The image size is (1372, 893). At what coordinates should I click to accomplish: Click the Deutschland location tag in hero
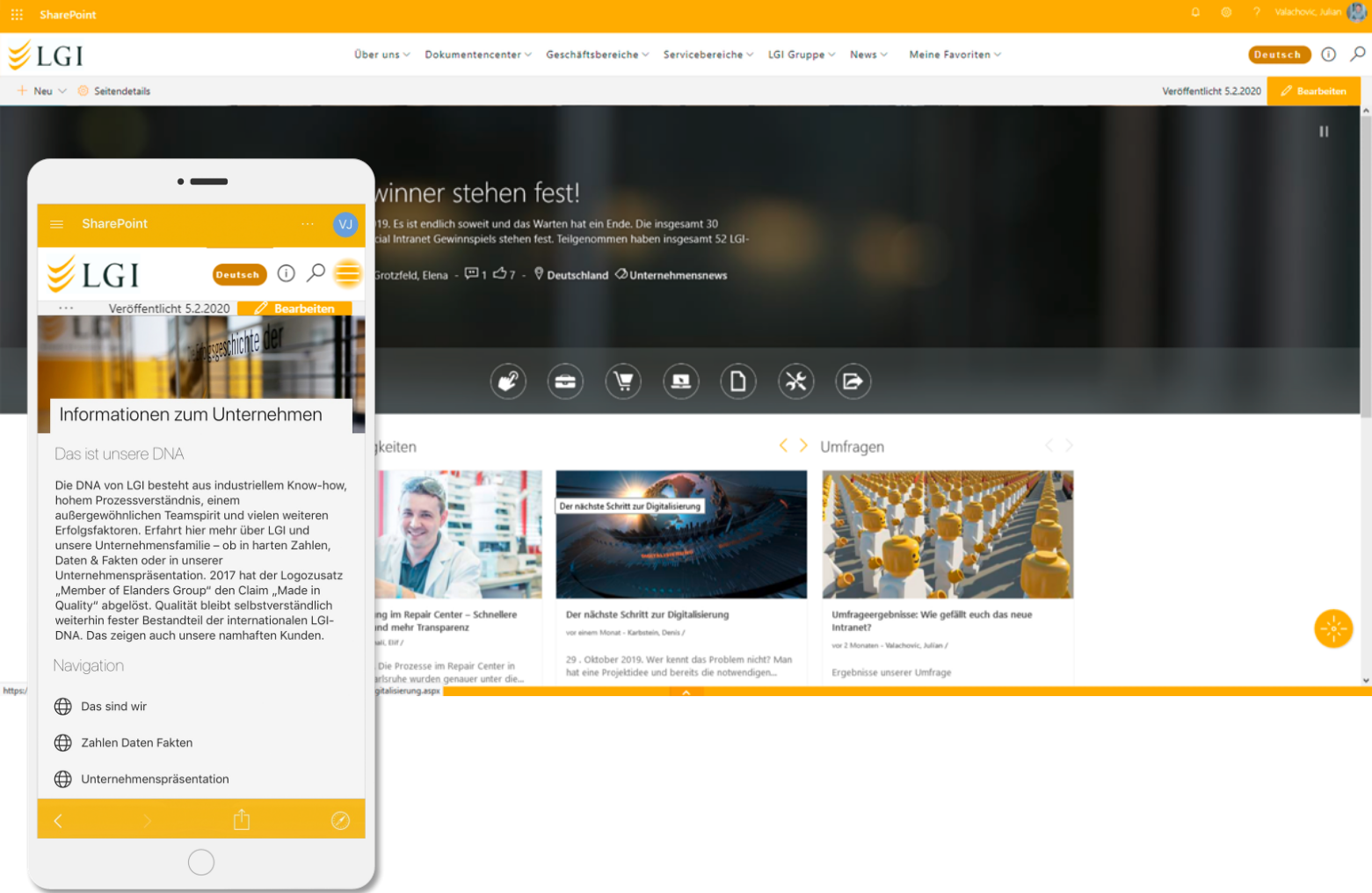(571, 275)
